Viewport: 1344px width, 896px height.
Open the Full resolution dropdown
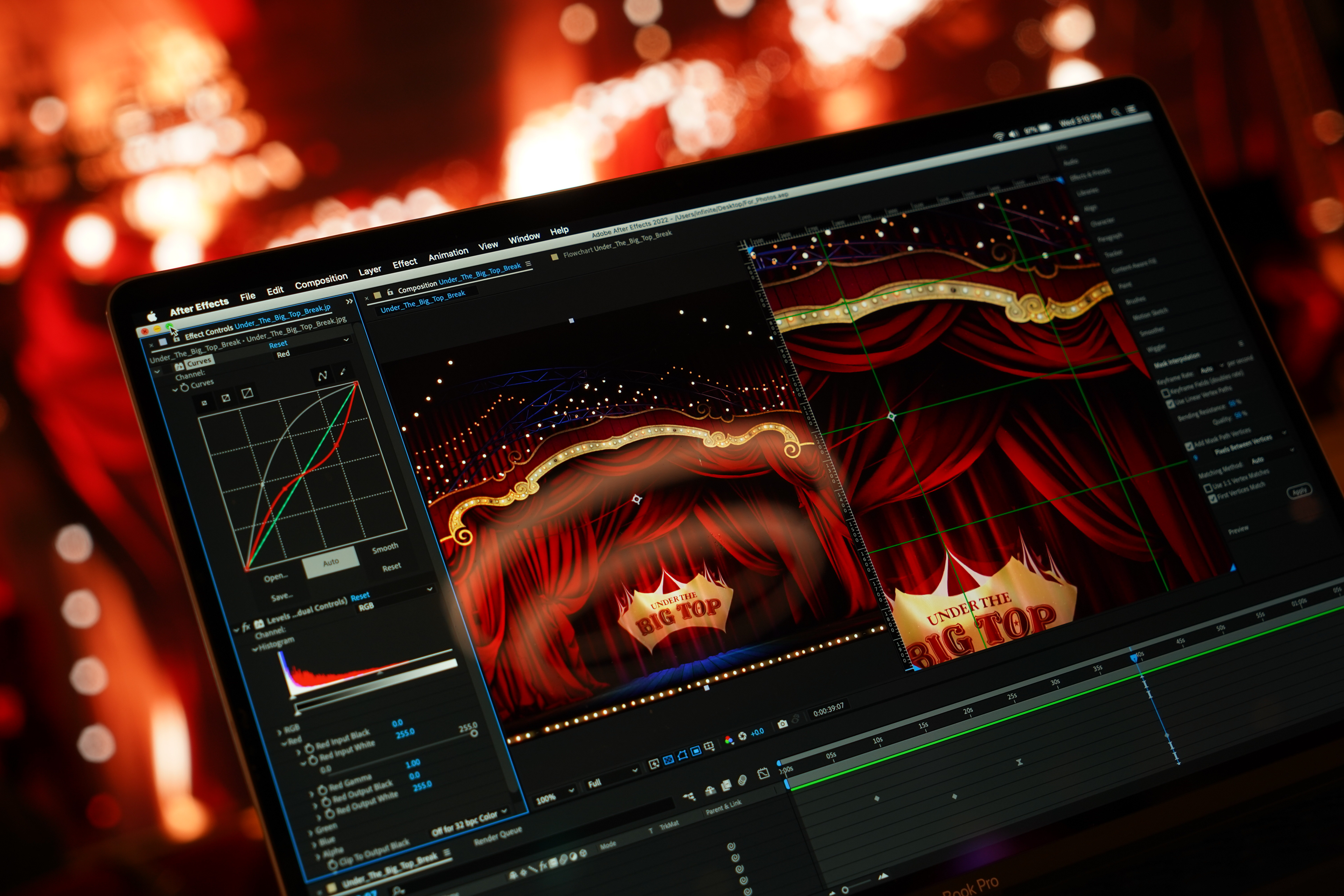click(x=612, y=778)
